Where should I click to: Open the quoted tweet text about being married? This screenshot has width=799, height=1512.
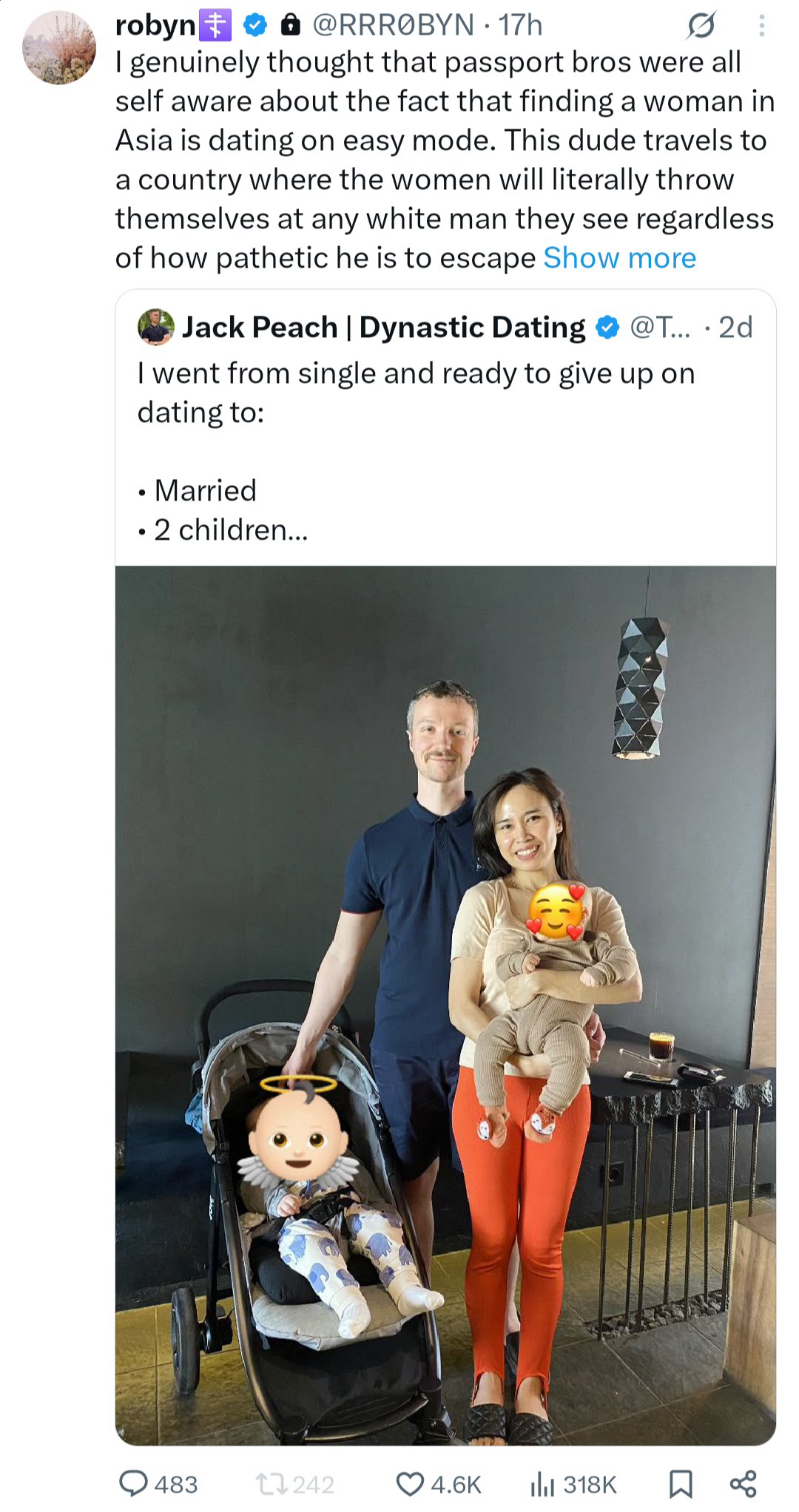pos(416,451)
